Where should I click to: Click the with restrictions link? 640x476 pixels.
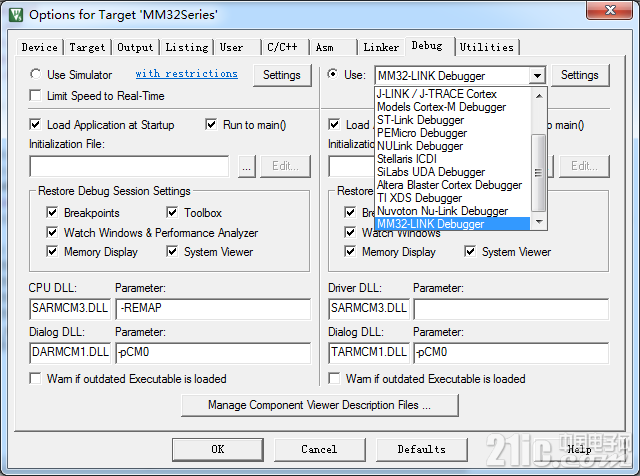point(187,74)
